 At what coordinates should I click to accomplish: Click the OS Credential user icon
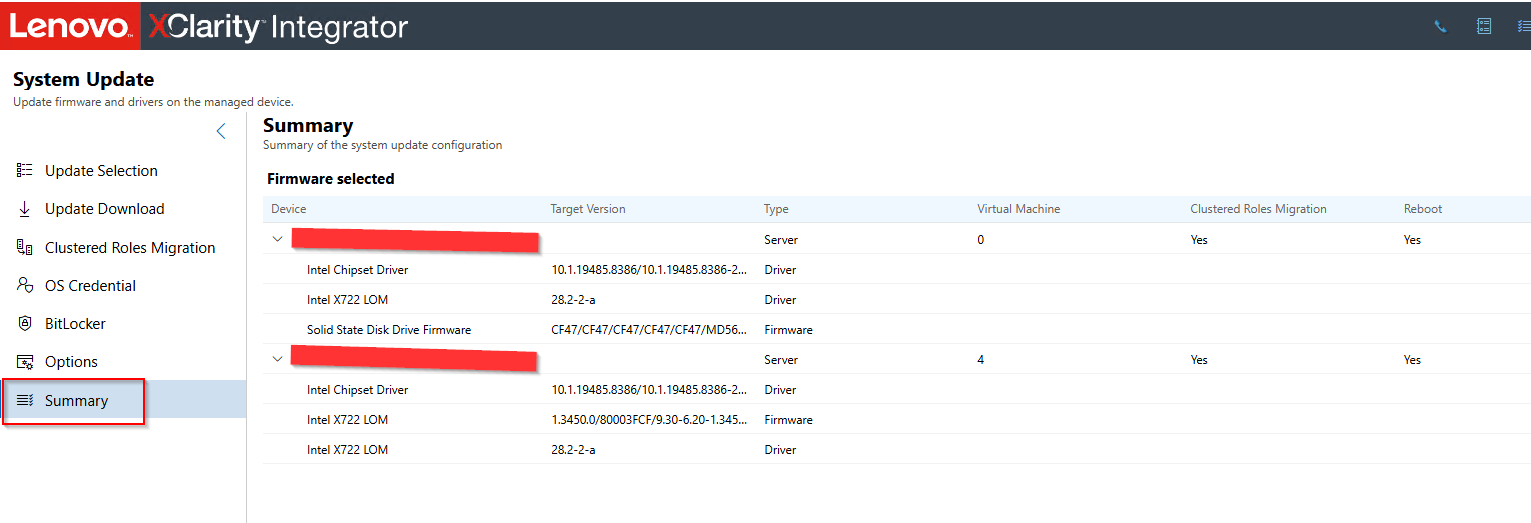(x=25, y=286)
